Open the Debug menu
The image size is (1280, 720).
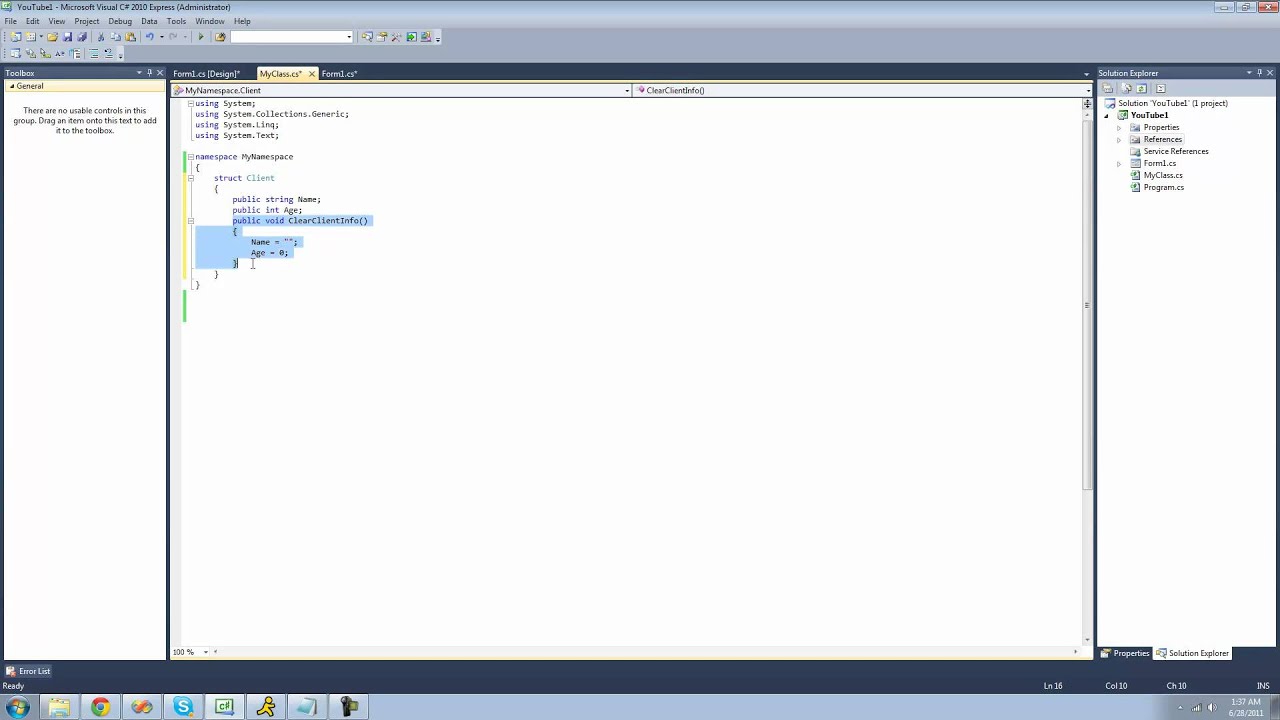(120, 21)
